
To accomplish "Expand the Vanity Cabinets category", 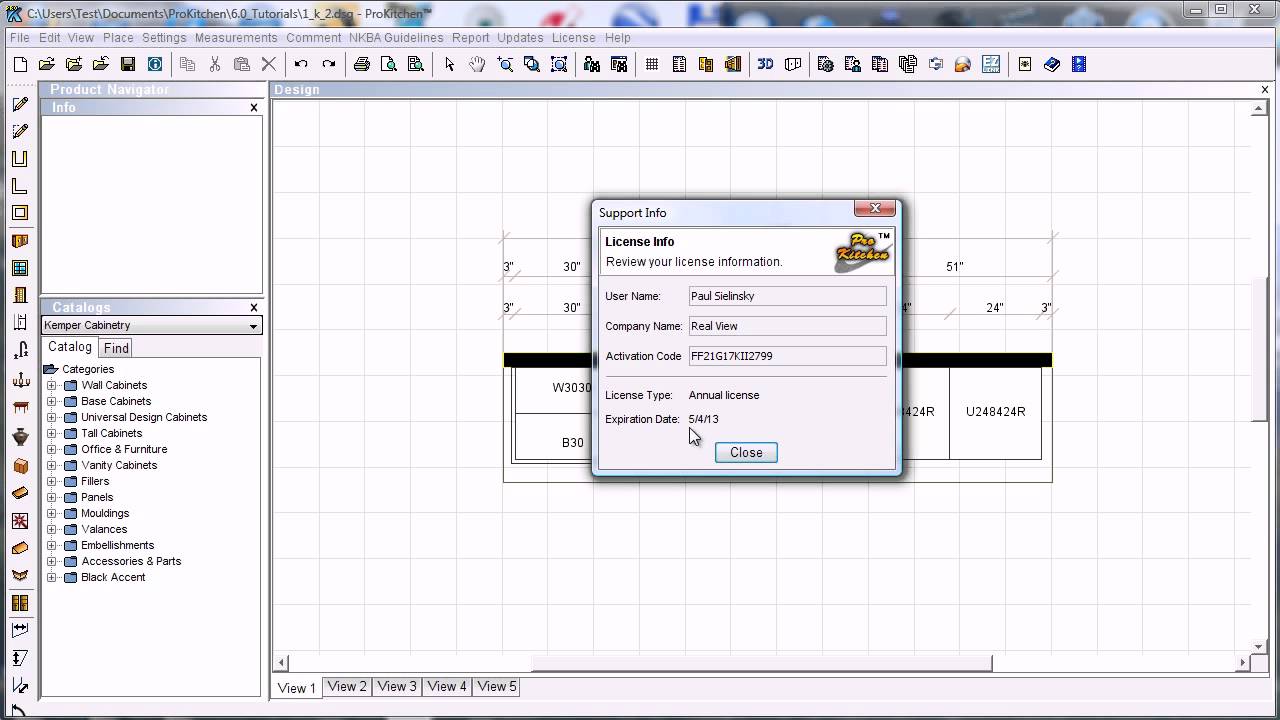I will pos(52,465).
